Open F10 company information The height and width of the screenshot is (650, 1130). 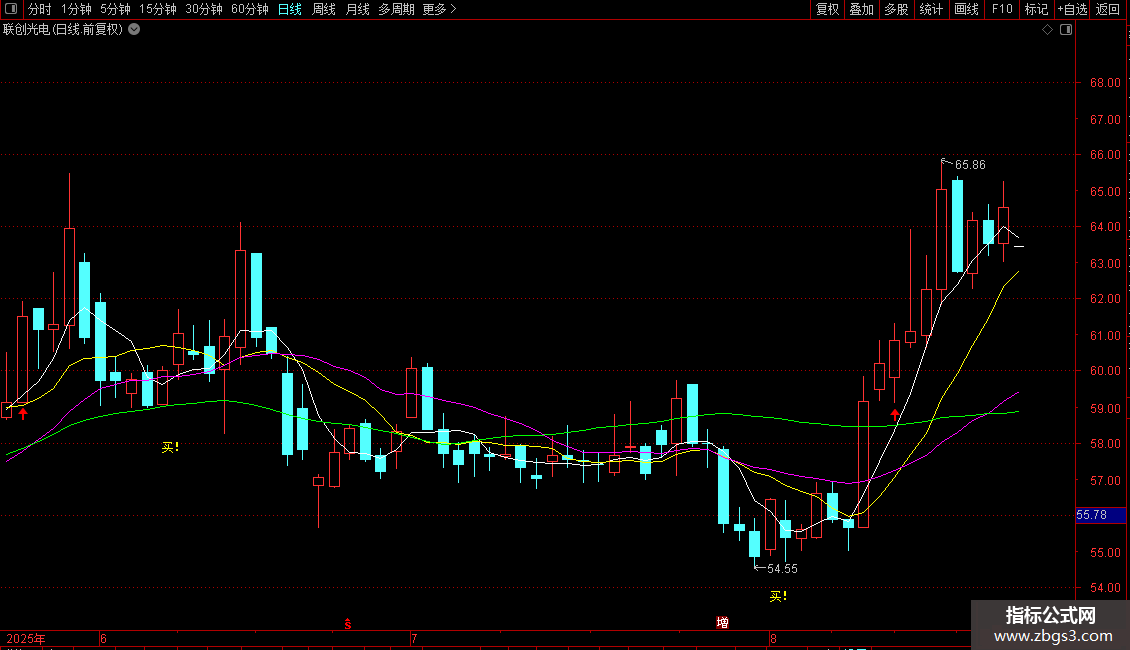[1002, 9]
